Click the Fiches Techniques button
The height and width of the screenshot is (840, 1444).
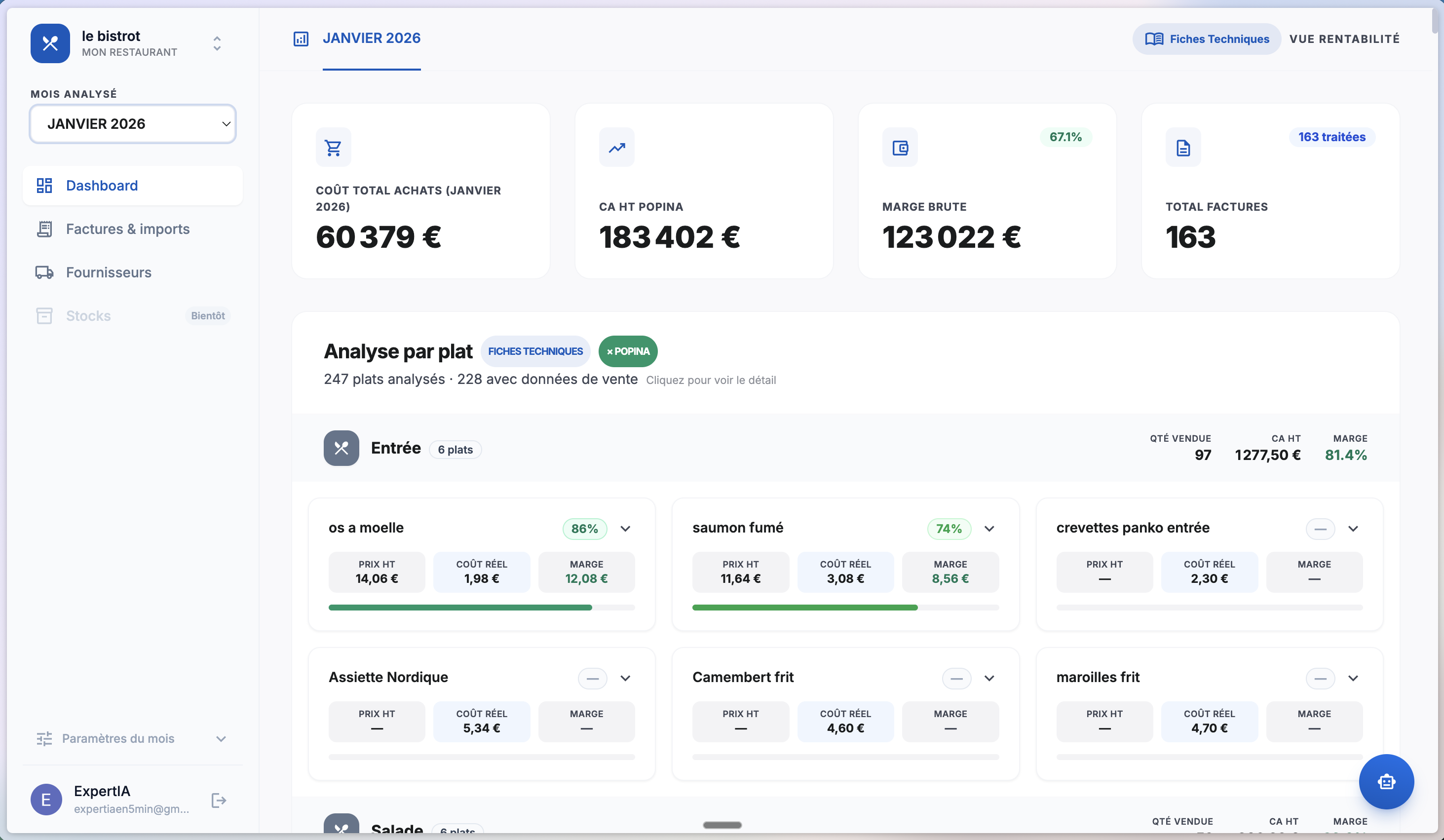click(1207, 39)
